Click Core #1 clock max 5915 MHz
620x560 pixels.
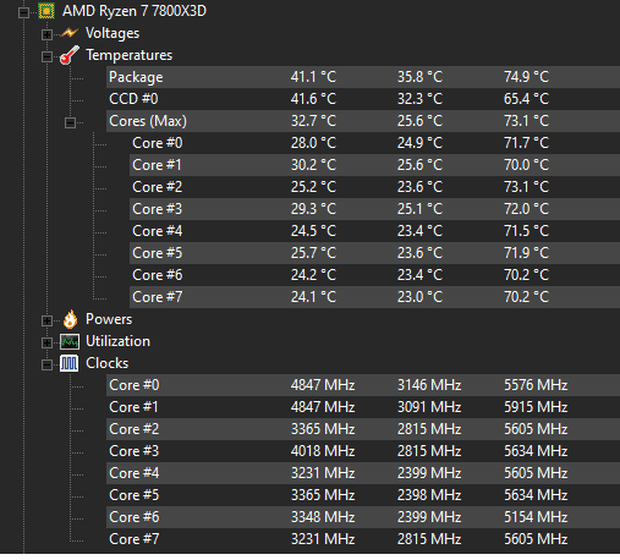(536, 407)
